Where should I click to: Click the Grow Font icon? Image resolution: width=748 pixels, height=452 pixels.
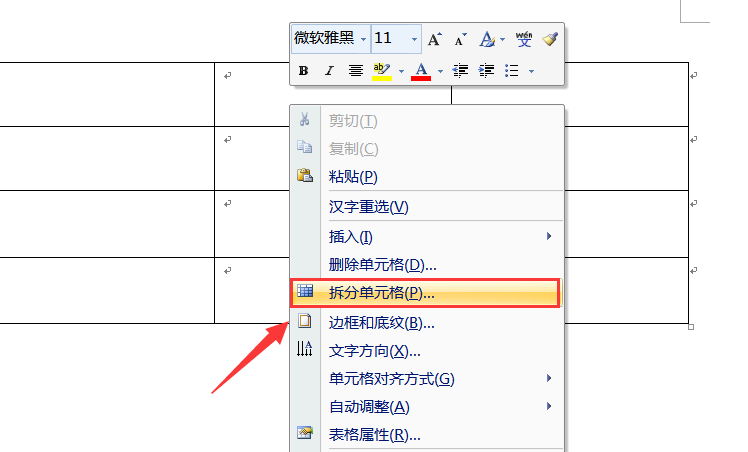coord(434,39)
